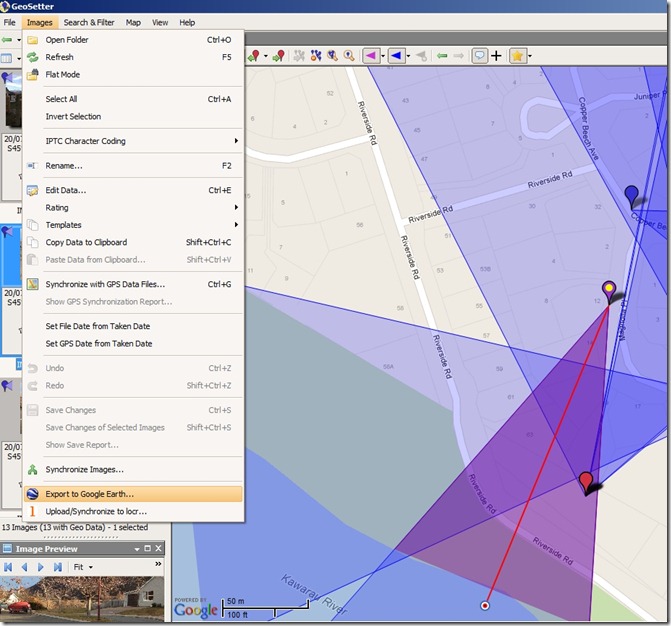Click the magenta left-arrow toolbar icon

tap(369, 56)
